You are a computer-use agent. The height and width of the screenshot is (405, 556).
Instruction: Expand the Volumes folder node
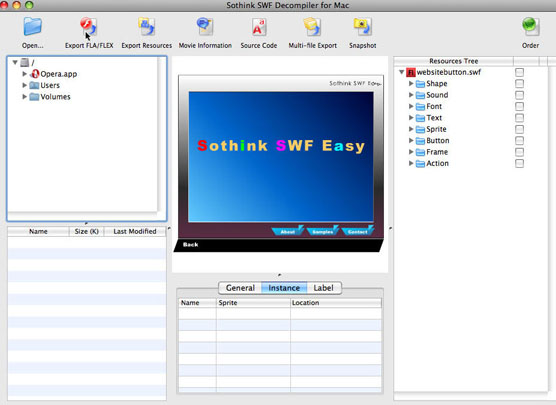[24, 96]
